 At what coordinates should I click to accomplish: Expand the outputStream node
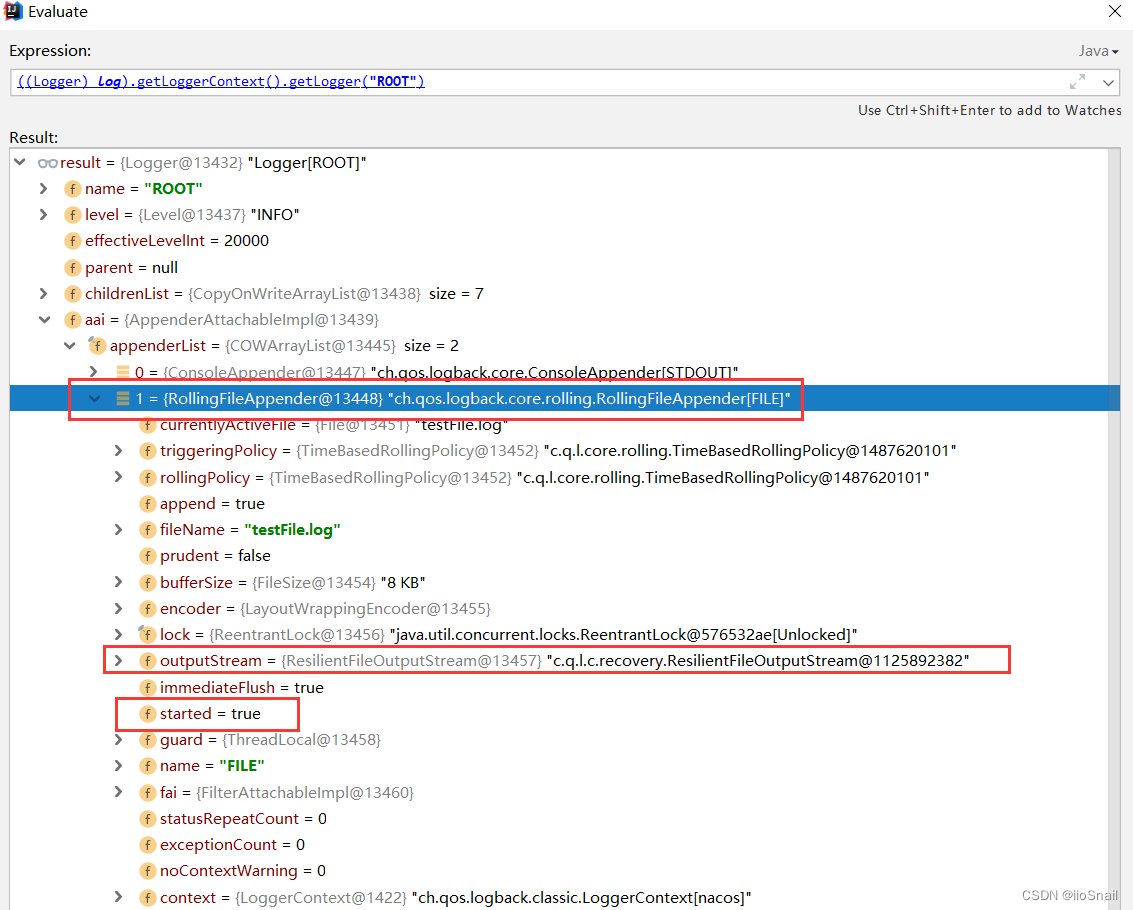click(119, 661)
